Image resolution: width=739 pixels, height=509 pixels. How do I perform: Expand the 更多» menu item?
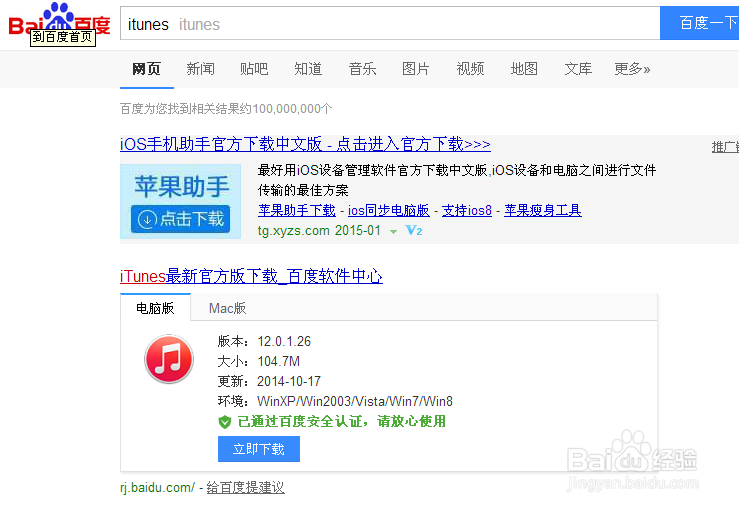[632, 69]
